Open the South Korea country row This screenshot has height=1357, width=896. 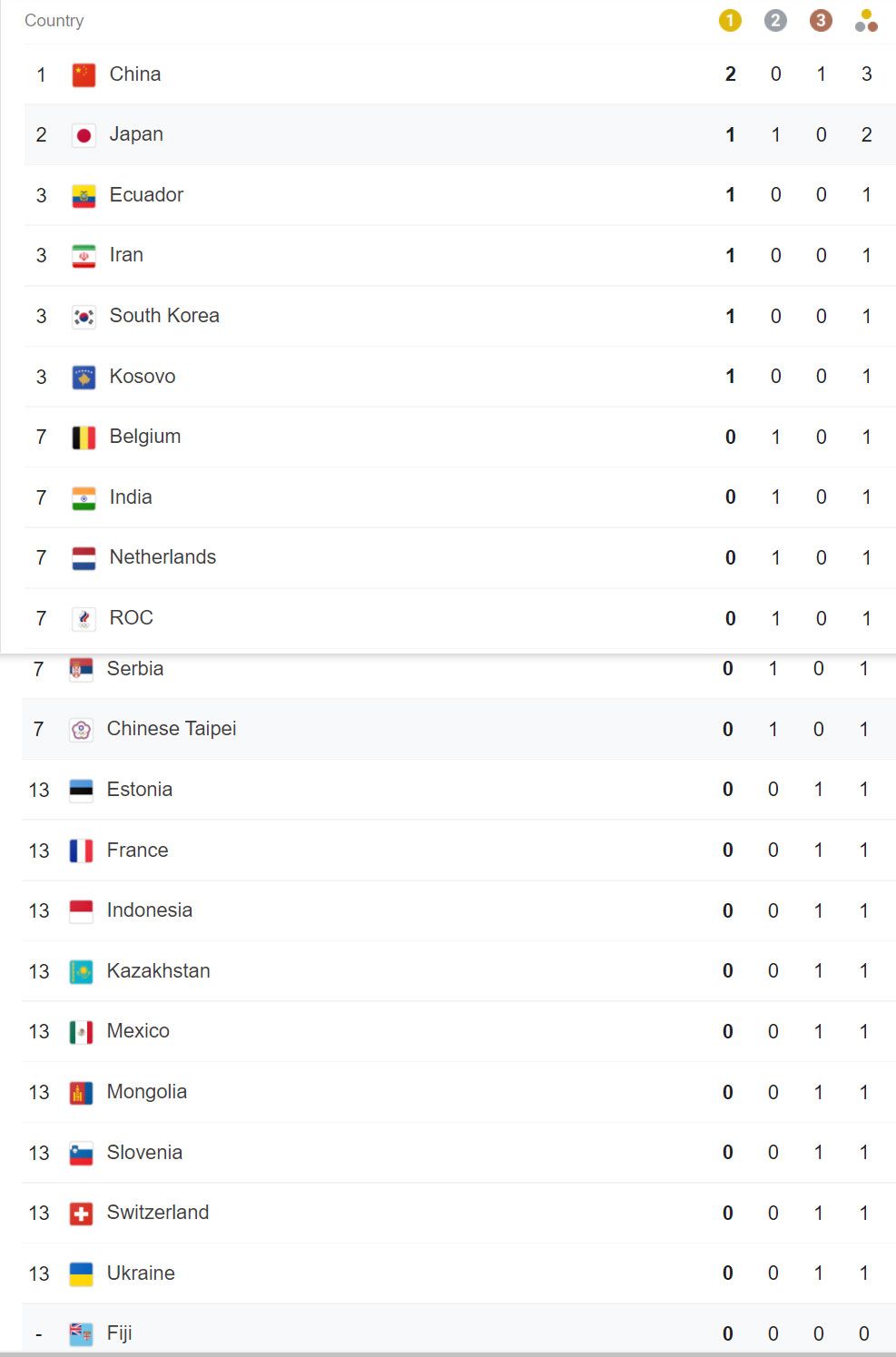[460, 316]
